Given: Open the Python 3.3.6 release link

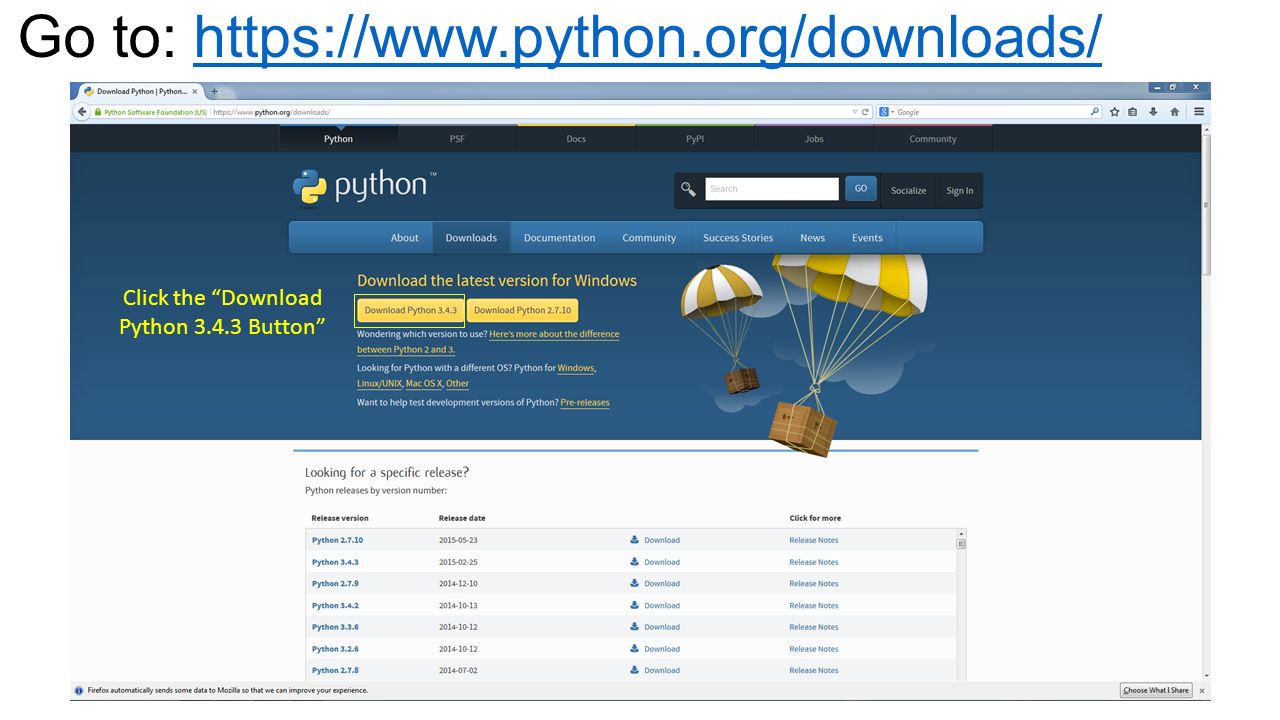Looking at the screenshot, I should (x=335, y=627).
